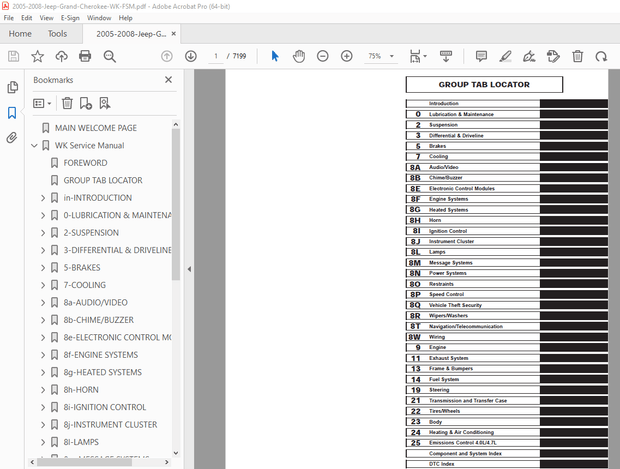Expand the 8a-AUDIO/VIDEO bookmark

click(43, 303)
